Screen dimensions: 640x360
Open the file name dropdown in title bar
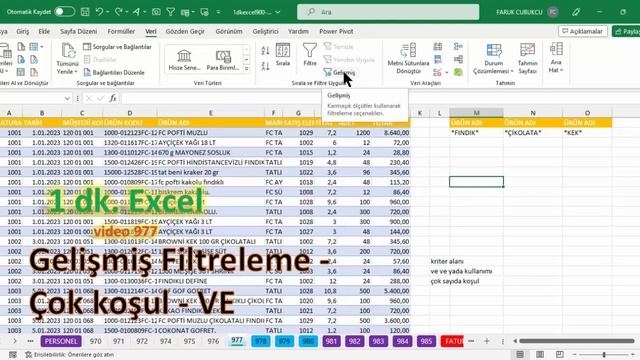tap(278, 12)
